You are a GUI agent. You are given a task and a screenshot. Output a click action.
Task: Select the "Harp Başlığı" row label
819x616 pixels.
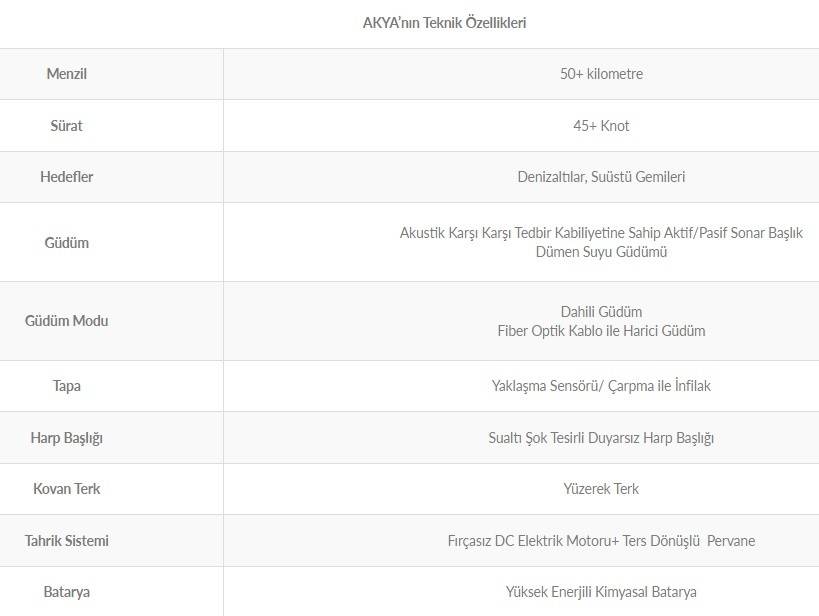[x=67, y=438]
